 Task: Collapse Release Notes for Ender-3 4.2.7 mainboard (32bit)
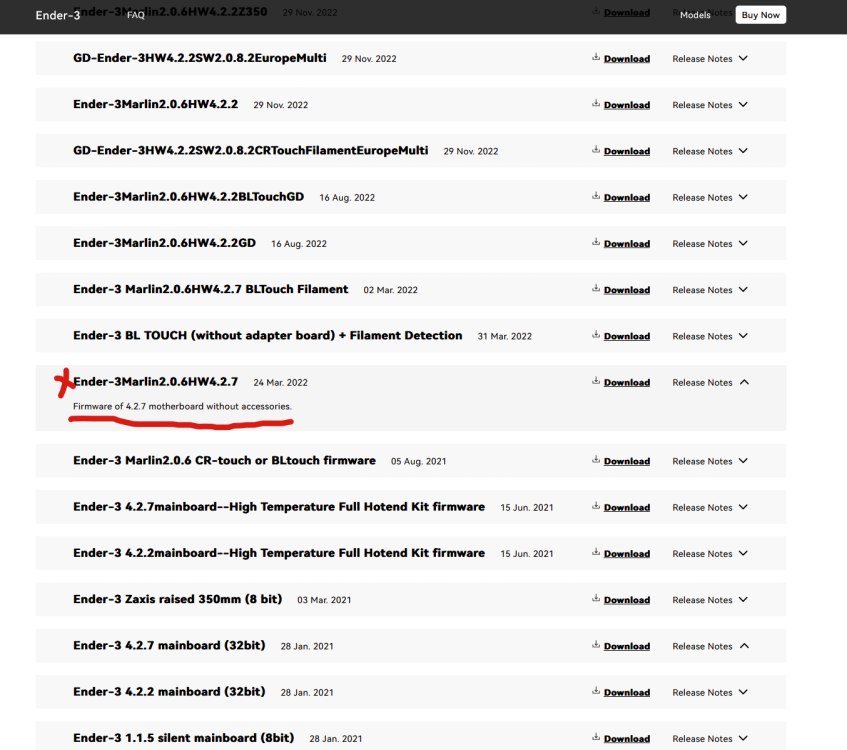[710, 646]
